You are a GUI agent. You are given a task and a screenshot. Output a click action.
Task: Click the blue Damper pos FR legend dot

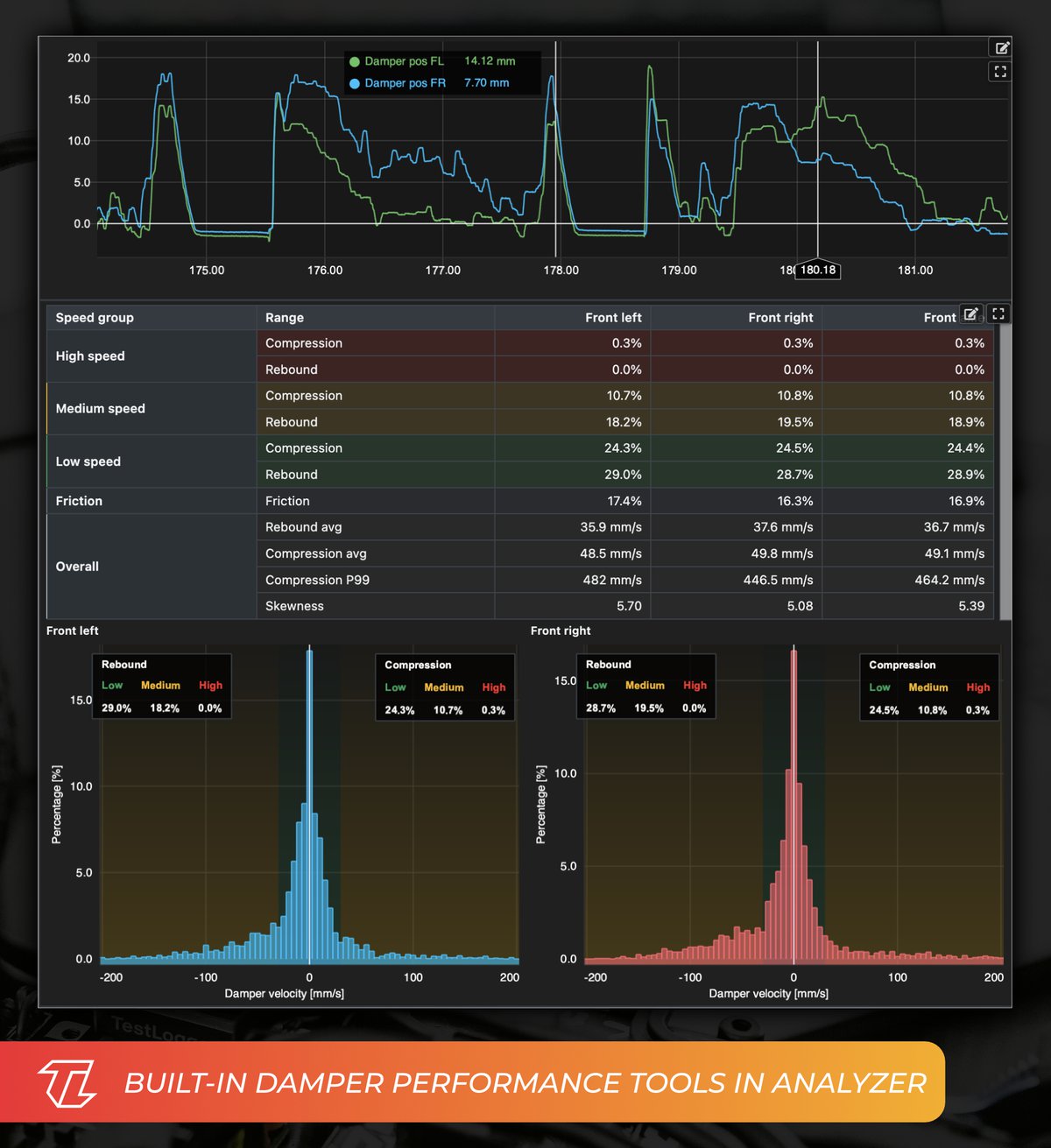(x=355, y=83)
